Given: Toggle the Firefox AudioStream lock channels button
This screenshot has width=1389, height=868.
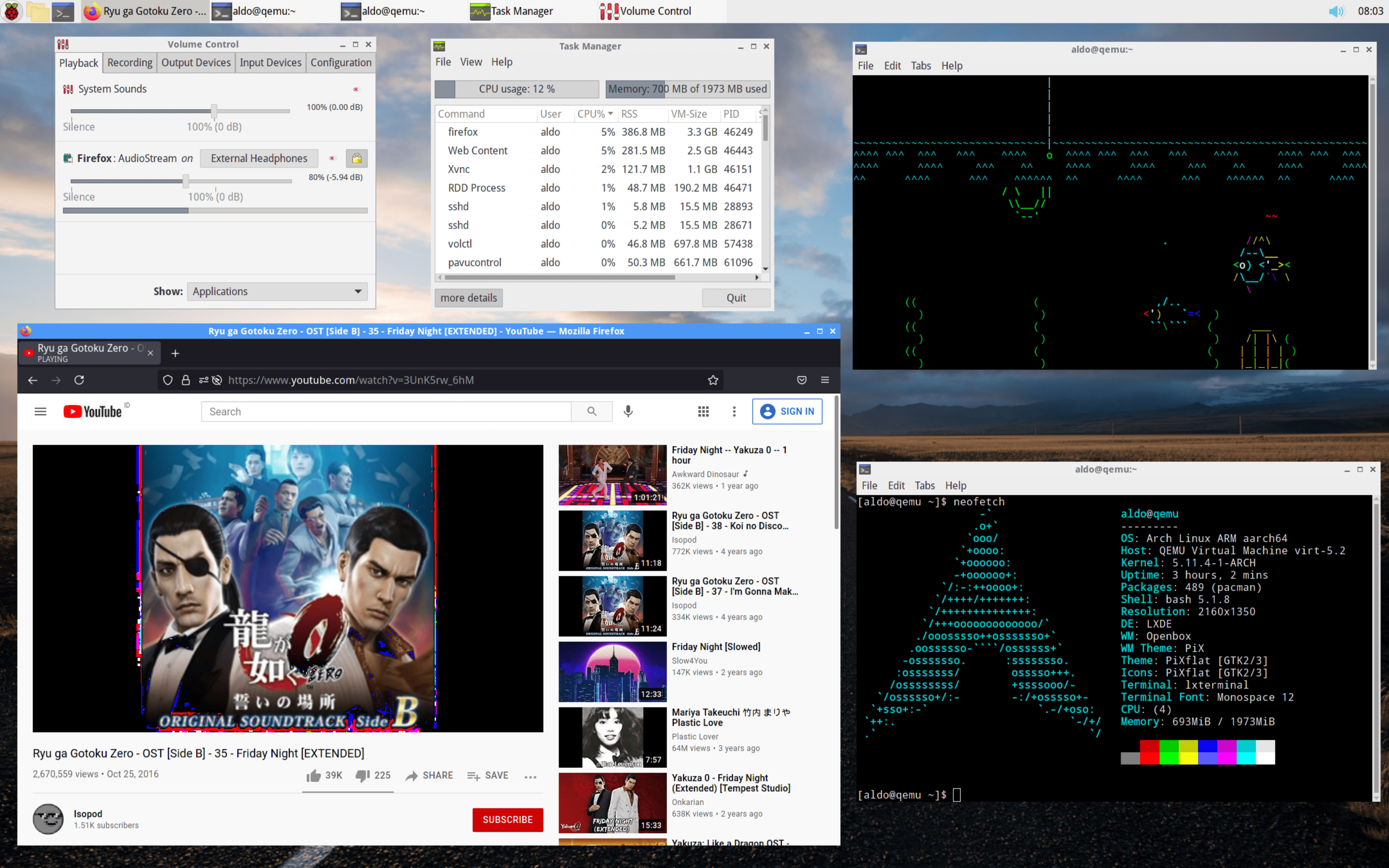Looking at the screenshot, I should (356, 159).
